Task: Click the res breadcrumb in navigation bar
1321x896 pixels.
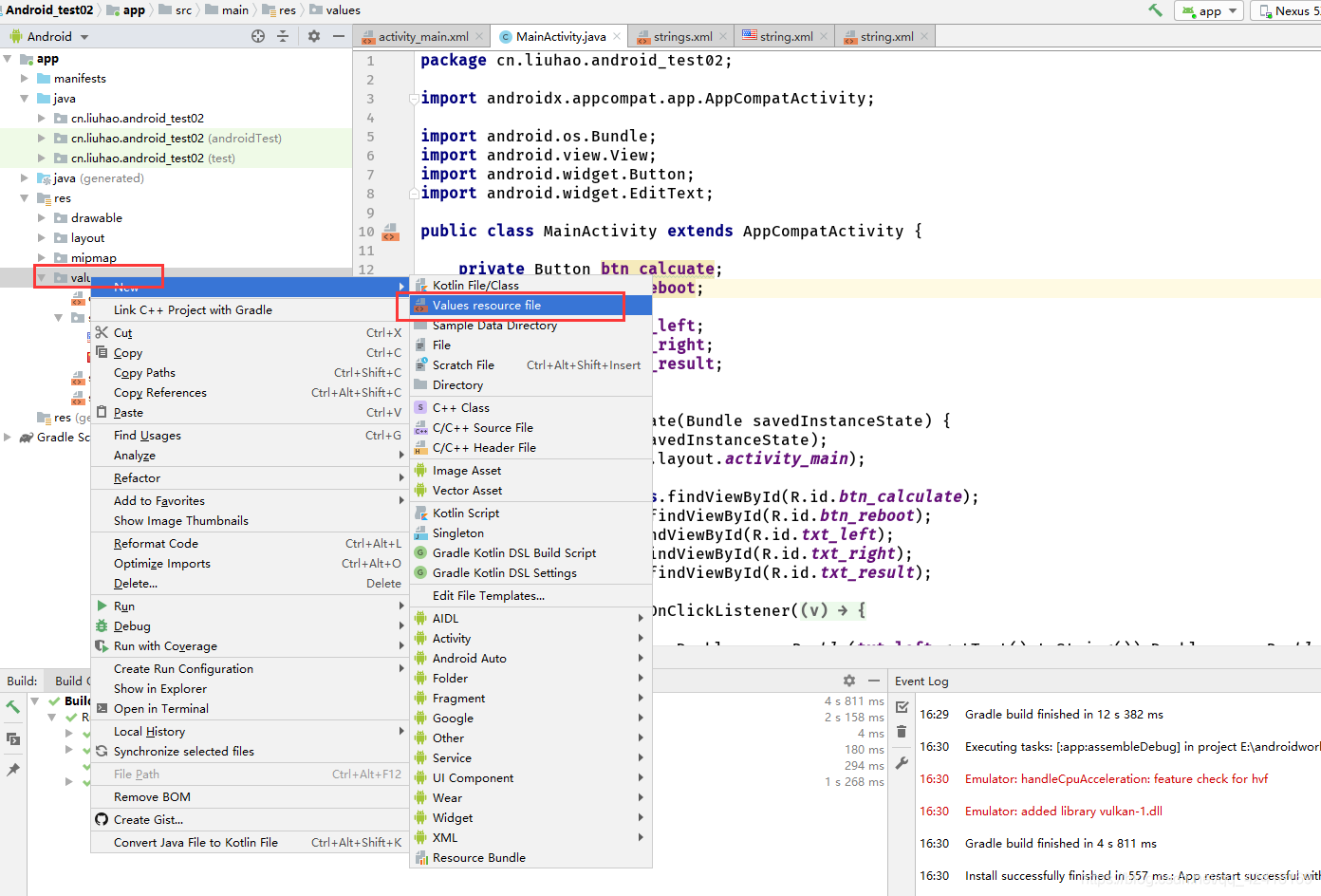Action: [x=280, y=10]
